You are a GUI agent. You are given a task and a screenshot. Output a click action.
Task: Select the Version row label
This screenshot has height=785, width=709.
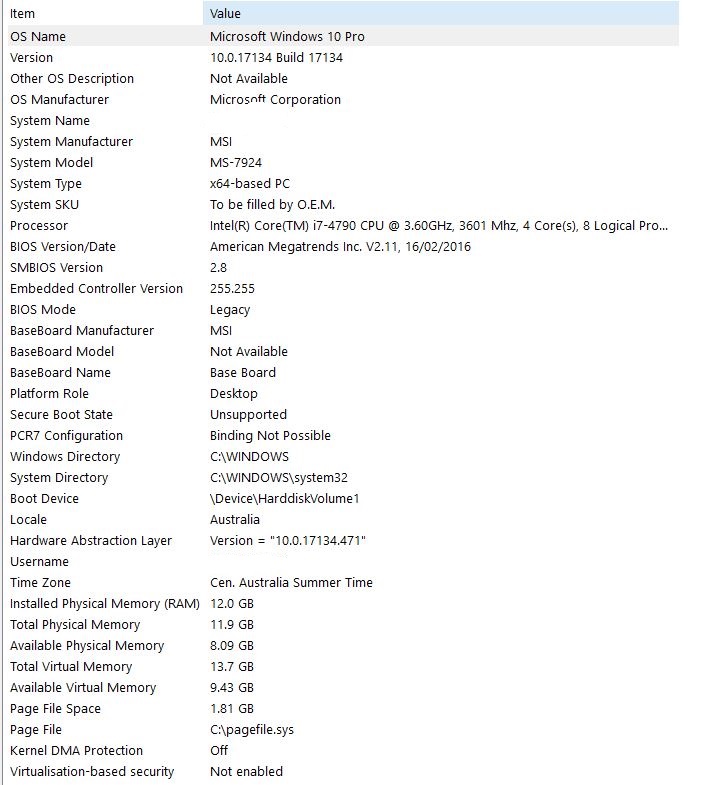(31, 58)
